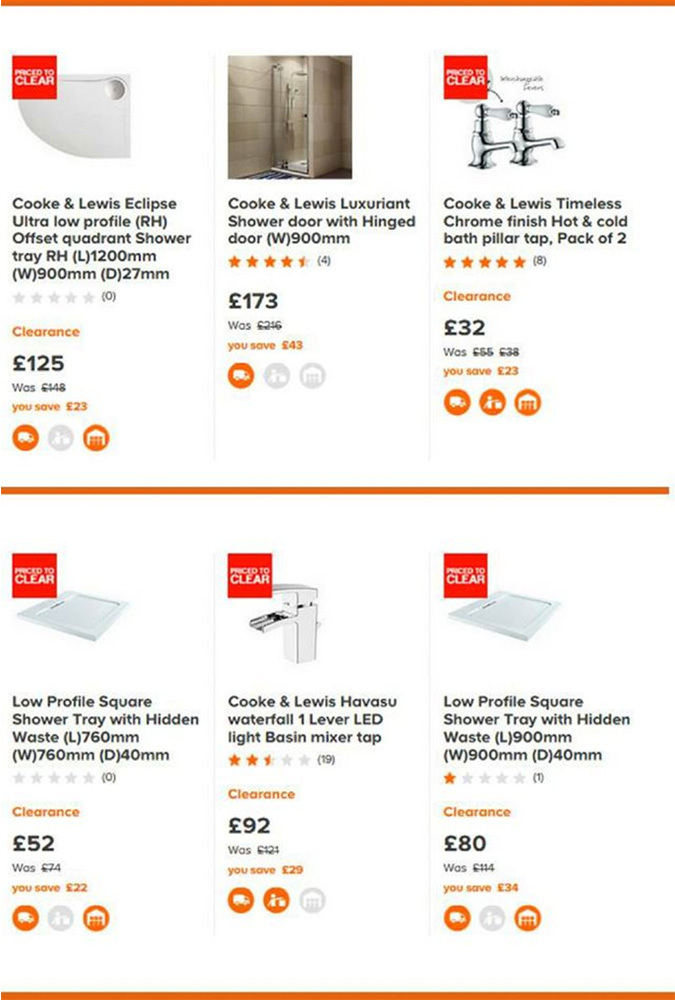Click click-and-collect icon under Havasu mixer tap
The height and width of the screenshot is (1000, 675).
coord(276,901)
